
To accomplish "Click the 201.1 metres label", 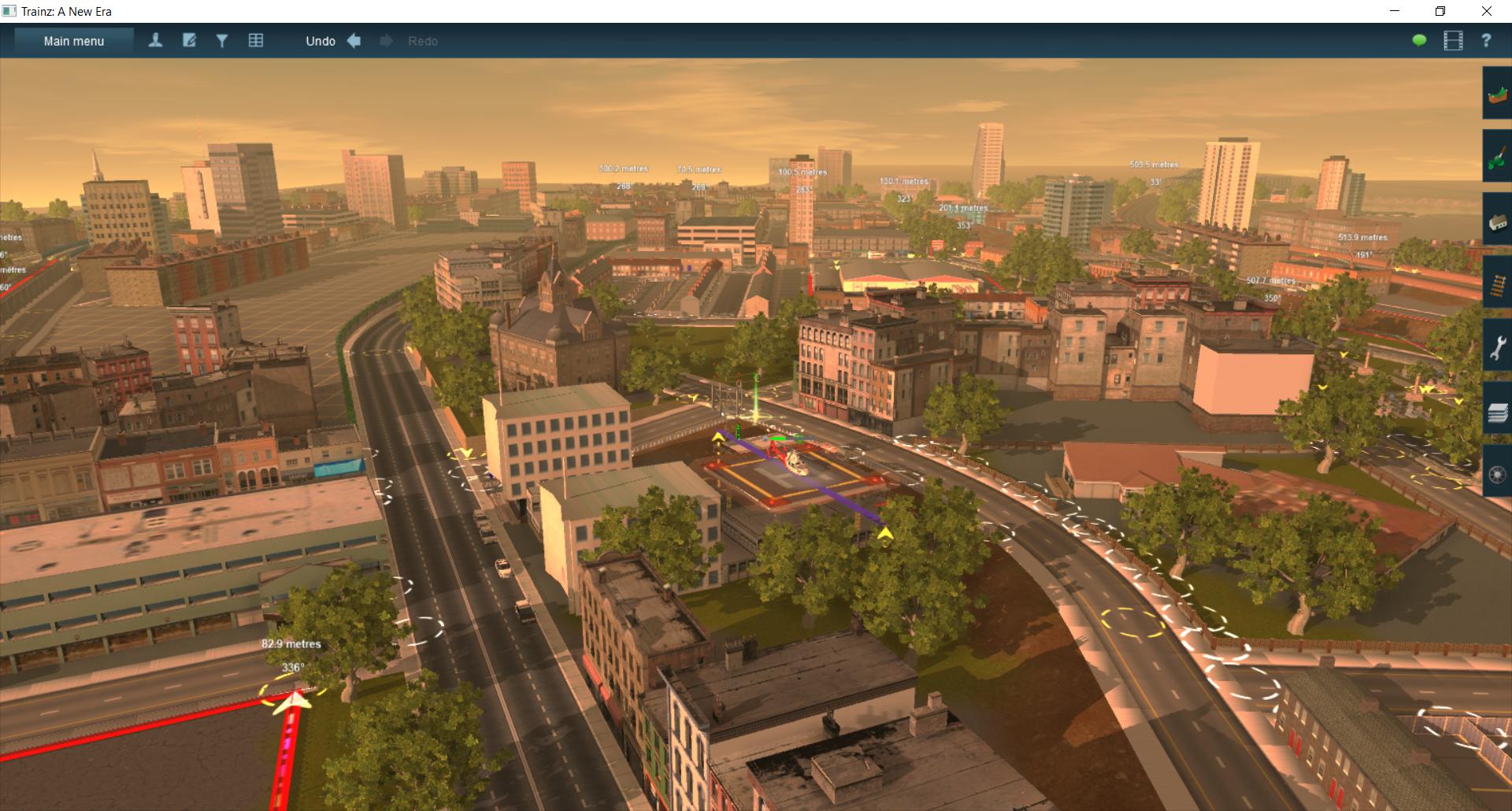I will pyautogui.click(x=963, y=208).
